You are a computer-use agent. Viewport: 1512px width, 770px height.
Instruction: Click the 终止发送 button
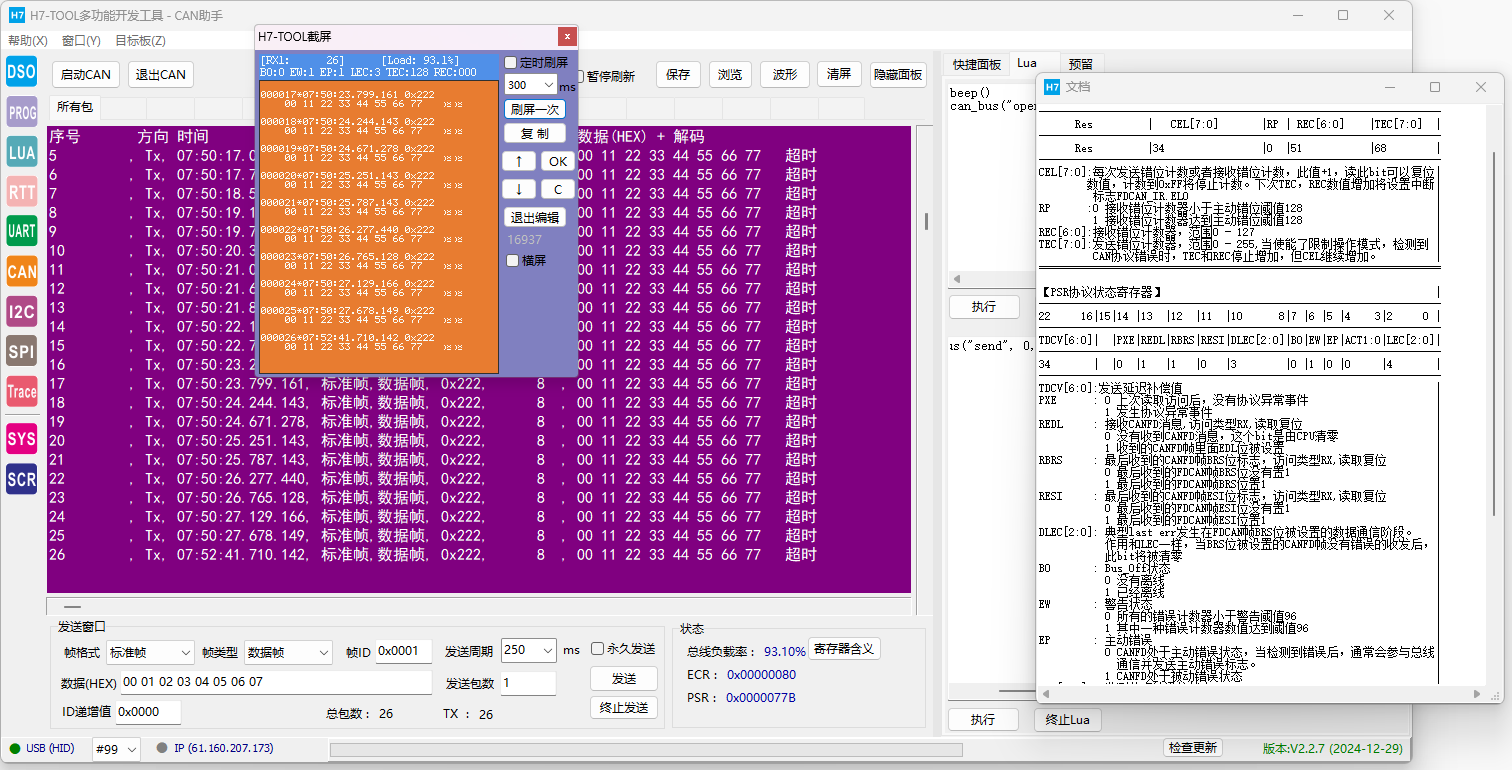click(624, 707)
